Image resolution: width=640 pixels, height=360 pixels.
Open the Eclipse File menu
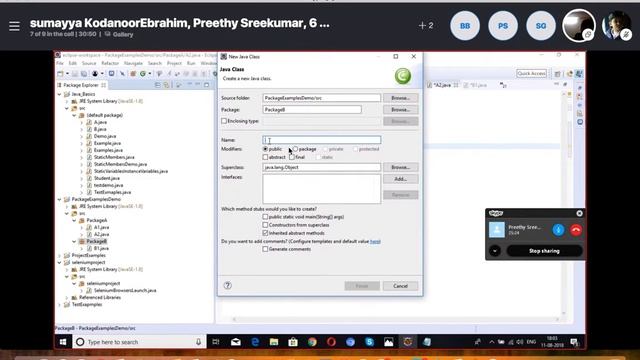[60, 63]
